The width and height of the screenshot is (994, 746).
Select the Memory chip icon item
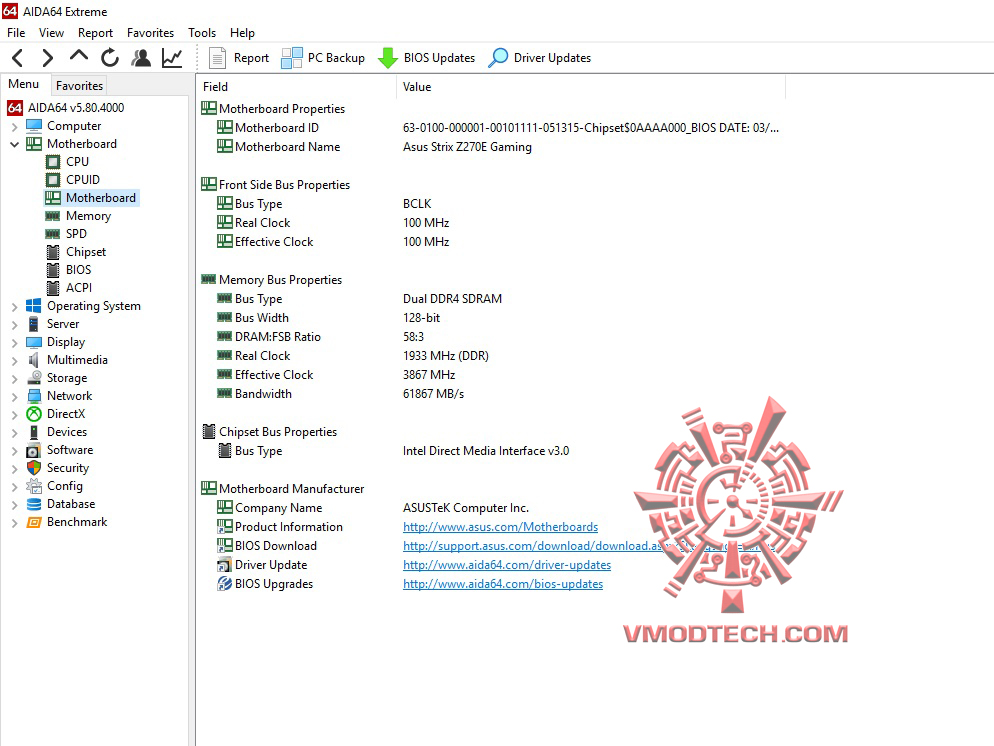tap(53, 216)
